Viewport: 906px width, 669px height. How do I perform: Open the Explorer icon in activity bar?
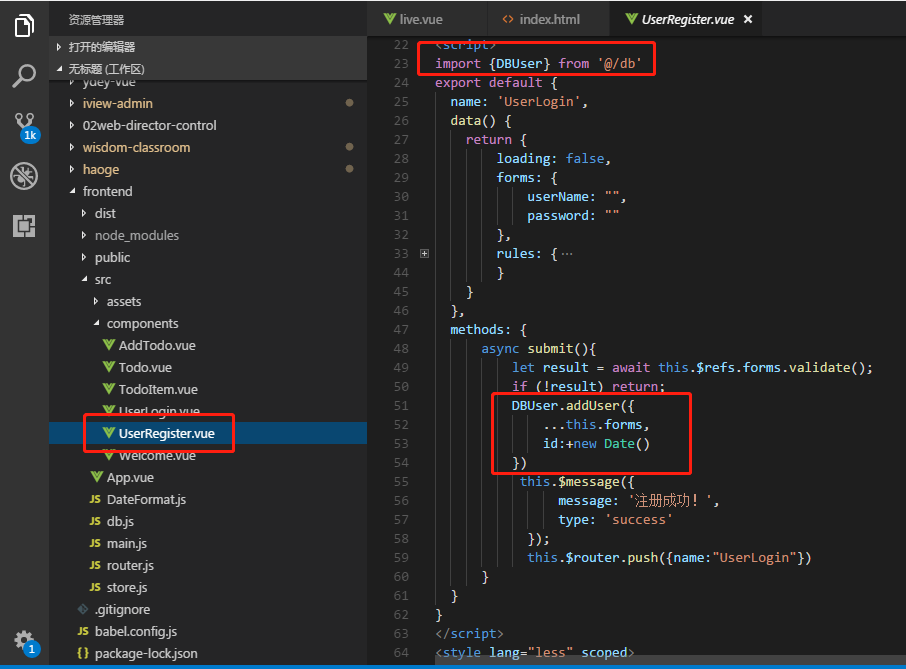[24, 25]
